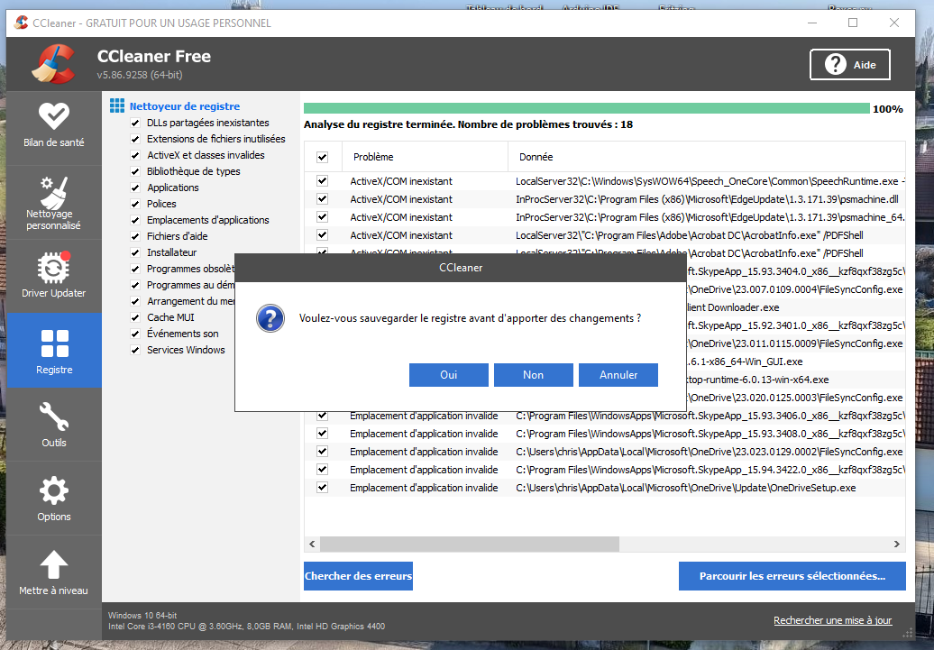Minimize the CCleaner window

[812, 23]
